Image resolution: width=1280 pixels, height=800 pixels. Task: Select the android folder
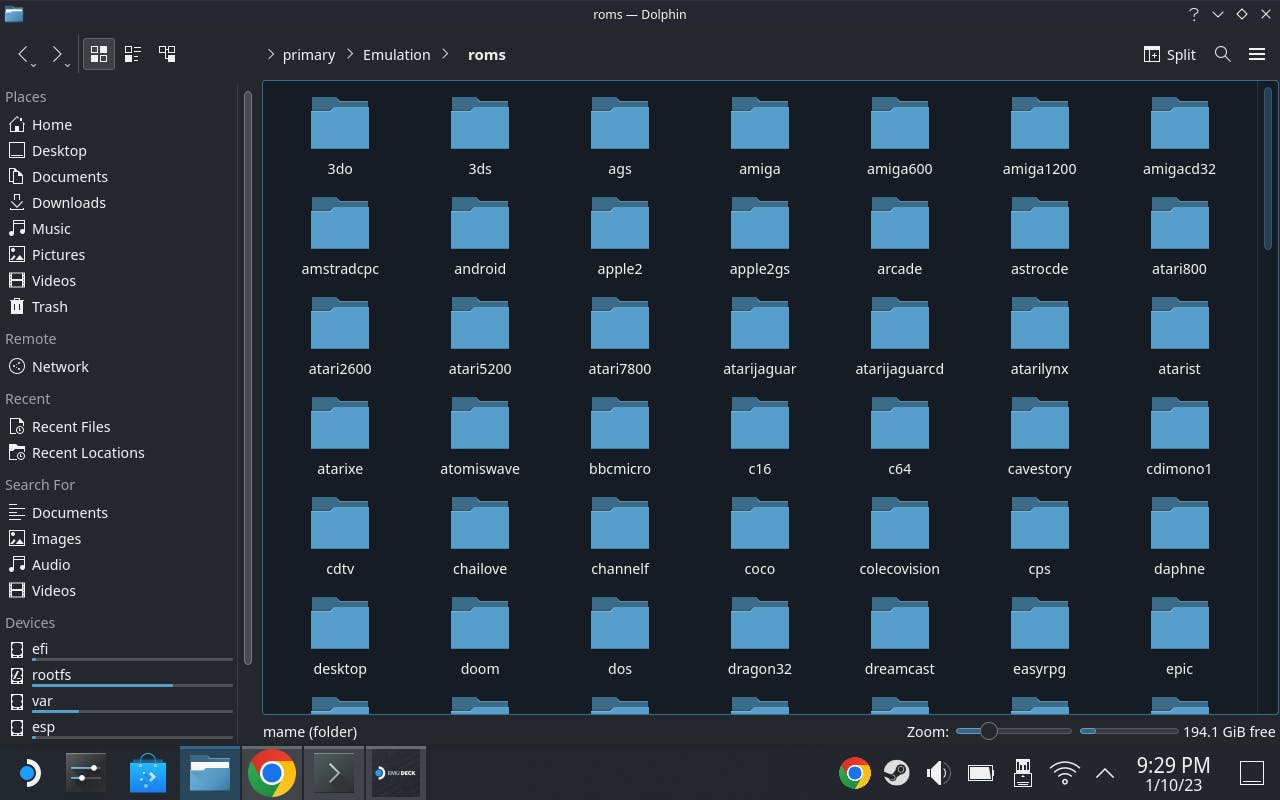(480, 237)
